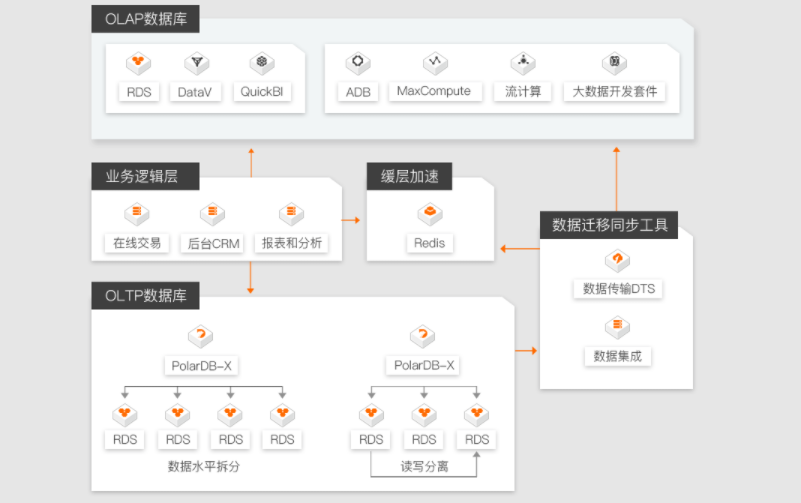Click the 流计算 text label
The height and width of the screenshot is (503, 801).
(x=523, y=91)
